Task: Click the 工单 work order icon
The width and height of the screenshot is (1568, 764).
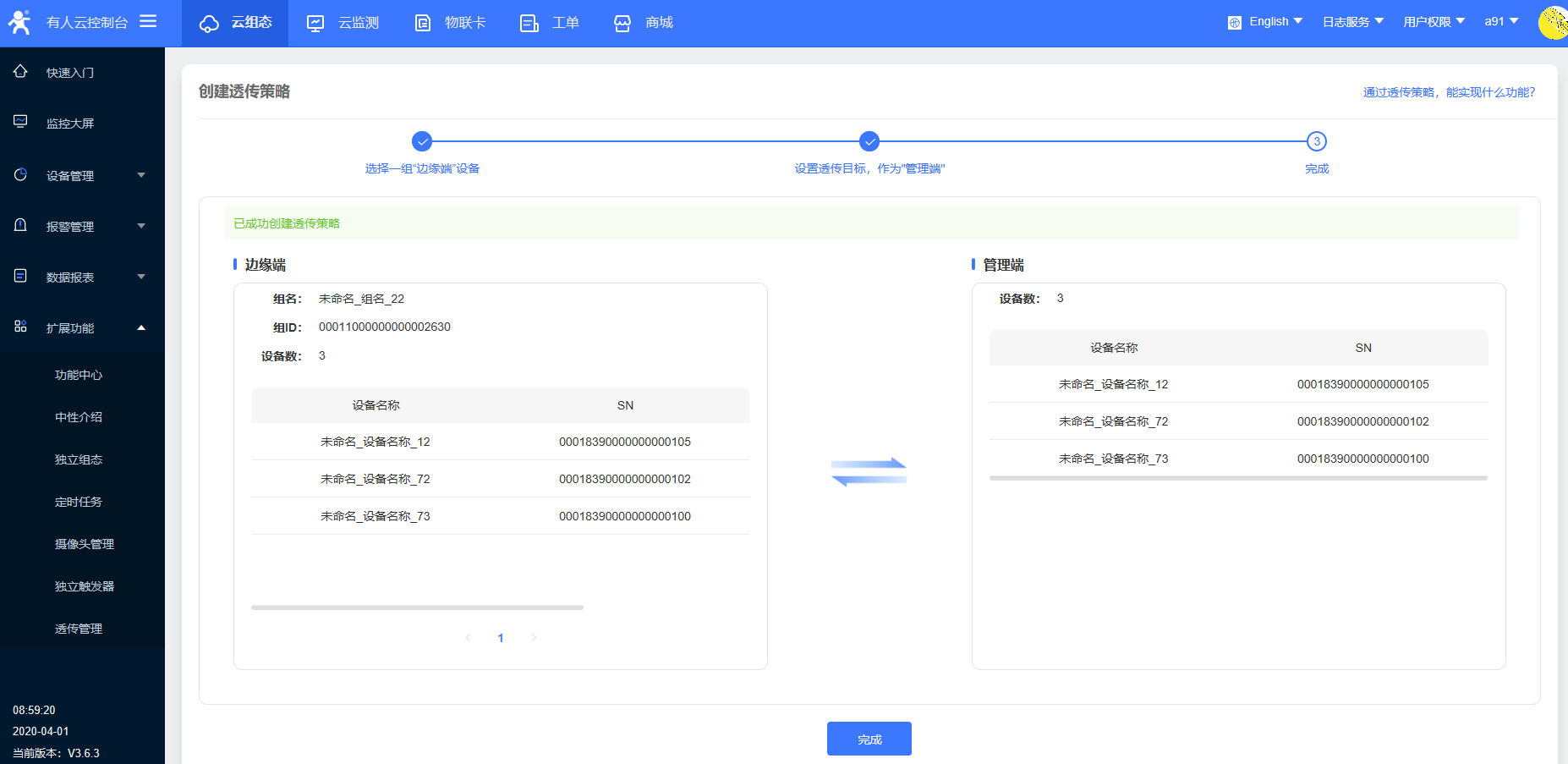Action: click(x=529, y=23)
